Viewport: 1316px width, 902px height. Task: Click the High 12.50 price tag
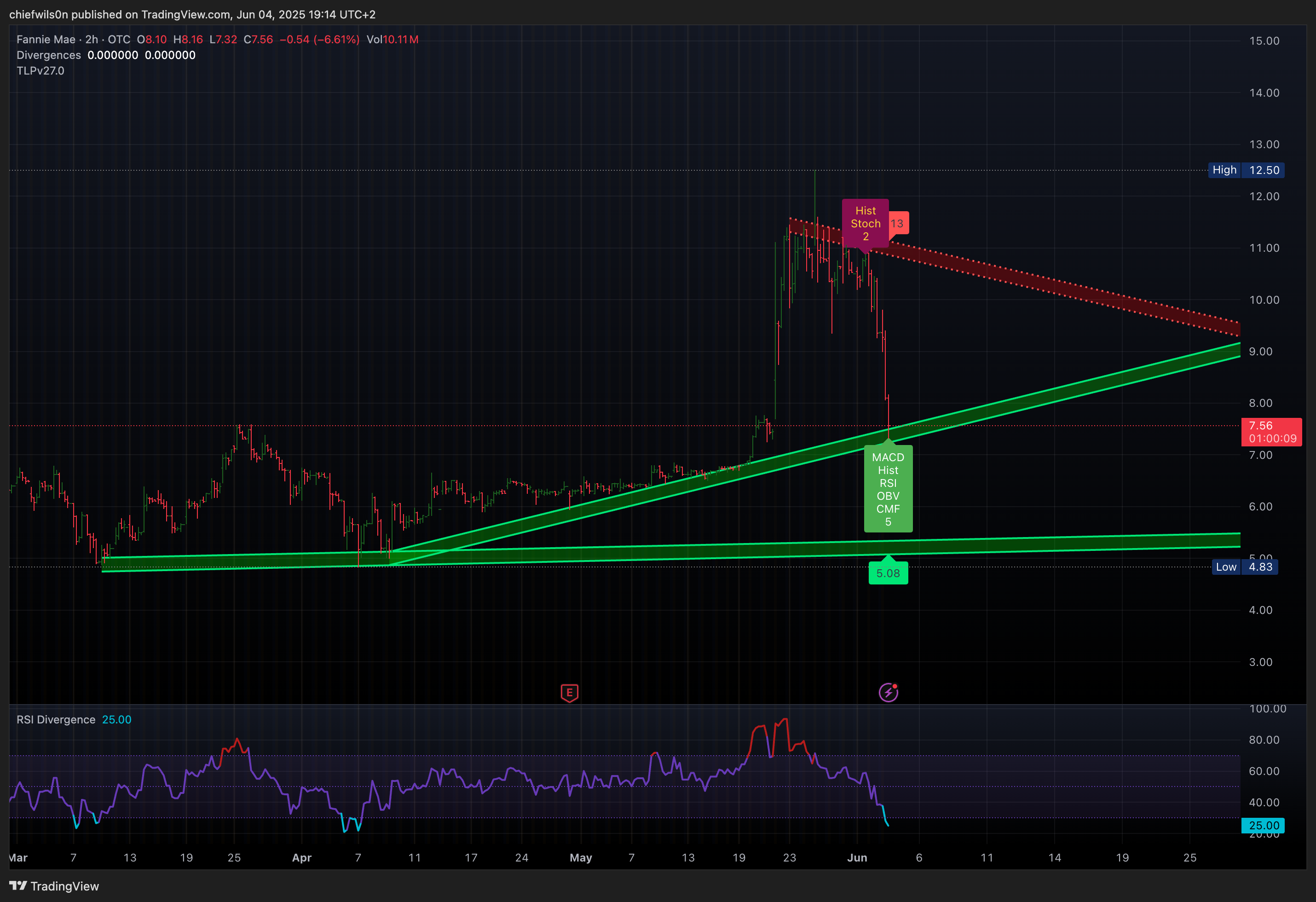pyautogui.click(x=1246, y=170)
